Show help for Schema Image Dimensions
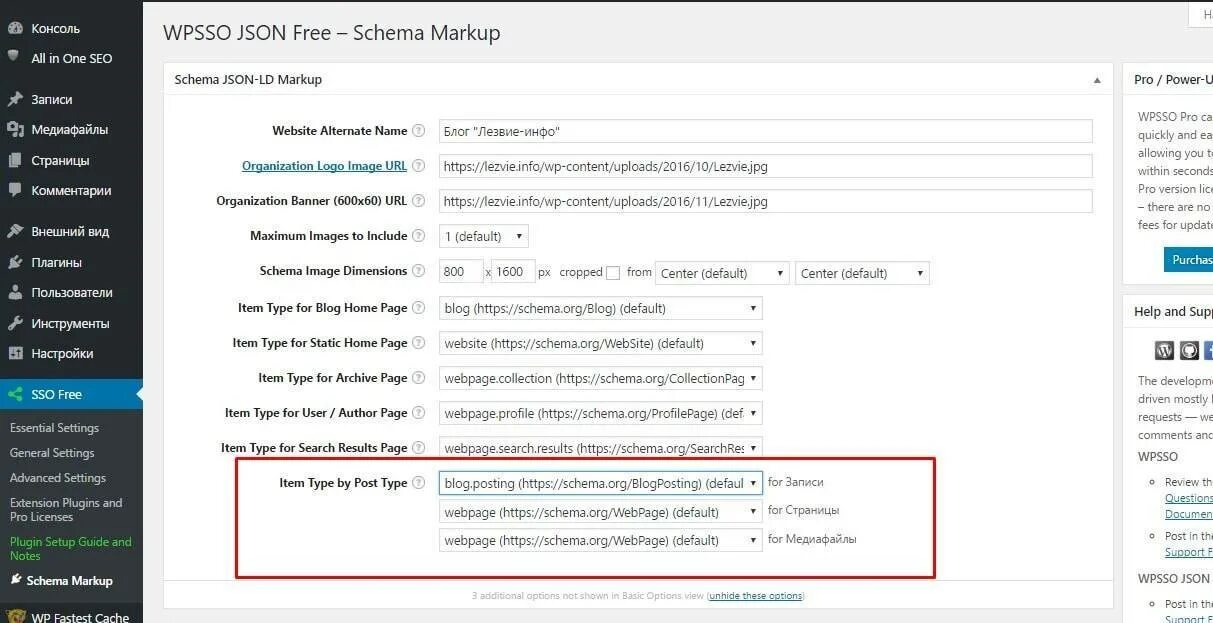The image size is (1213, 623). click(x=419, y=271)
